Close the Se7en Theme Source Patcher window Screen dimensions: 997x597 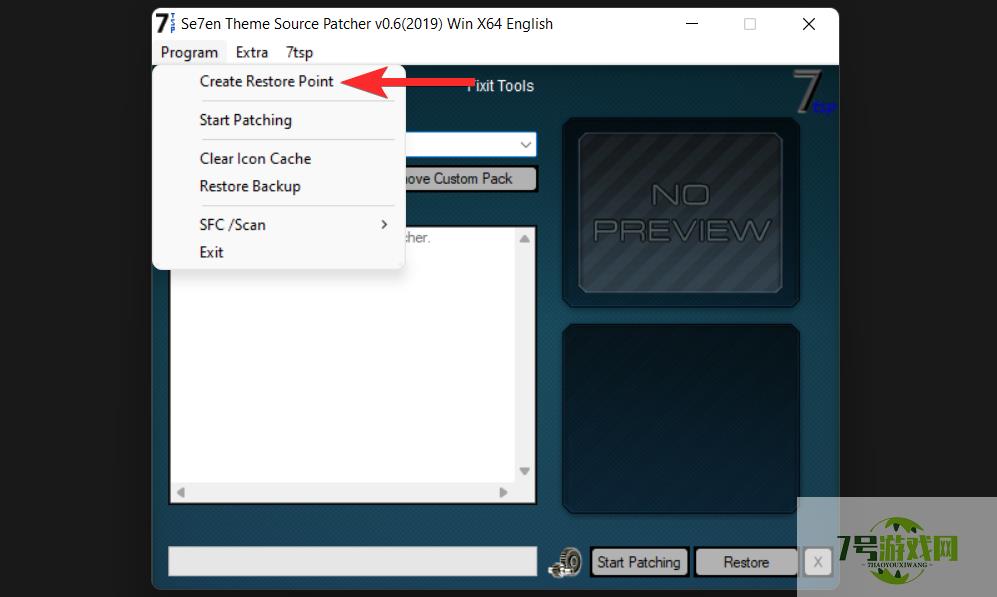(809, 24)
